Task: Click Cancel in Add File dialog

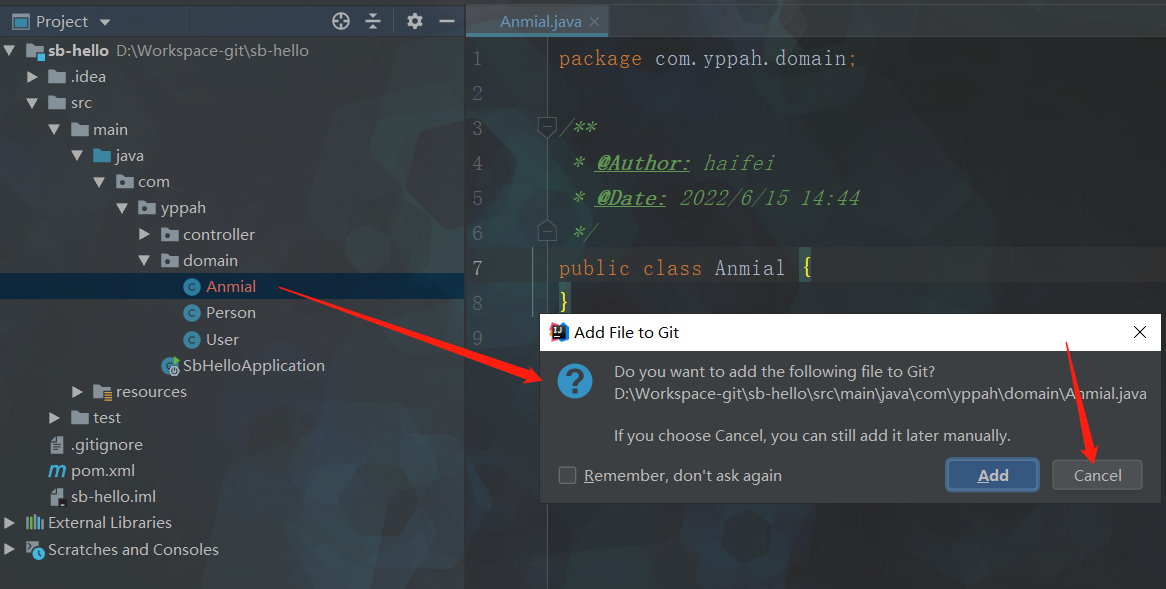Action: pyautogui.click(x=1097, y=476)
